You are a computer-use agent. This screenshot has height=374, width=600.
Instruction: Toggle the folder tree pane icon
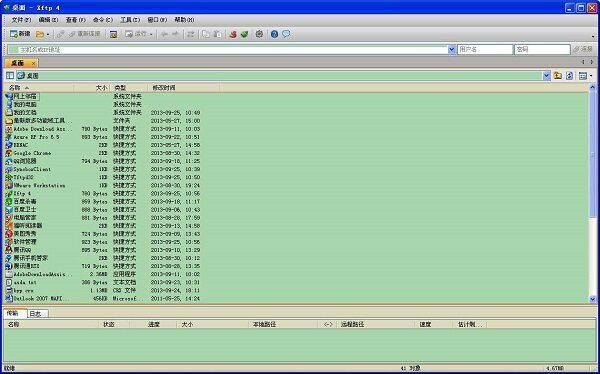[10, 76]
